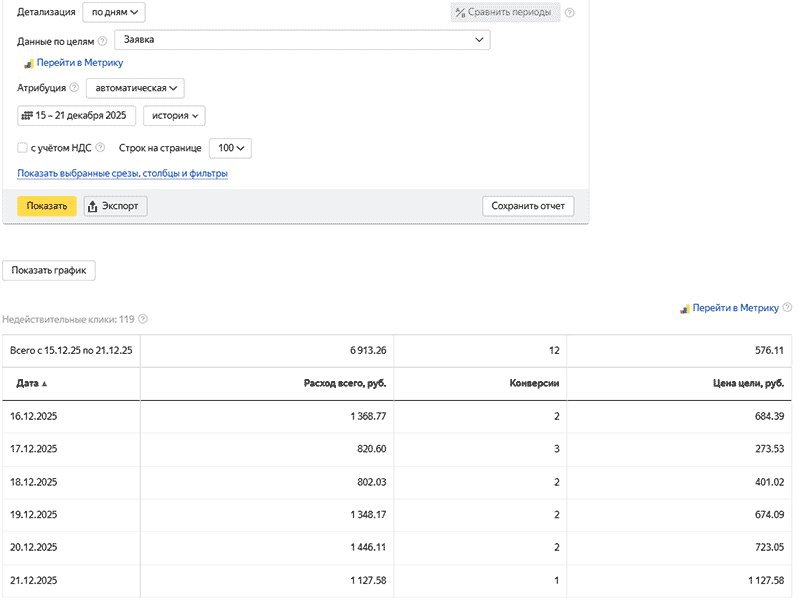800x602 pixels.
Task: Open the автоматическая attribution dropdown
Action: click(133, 88)
